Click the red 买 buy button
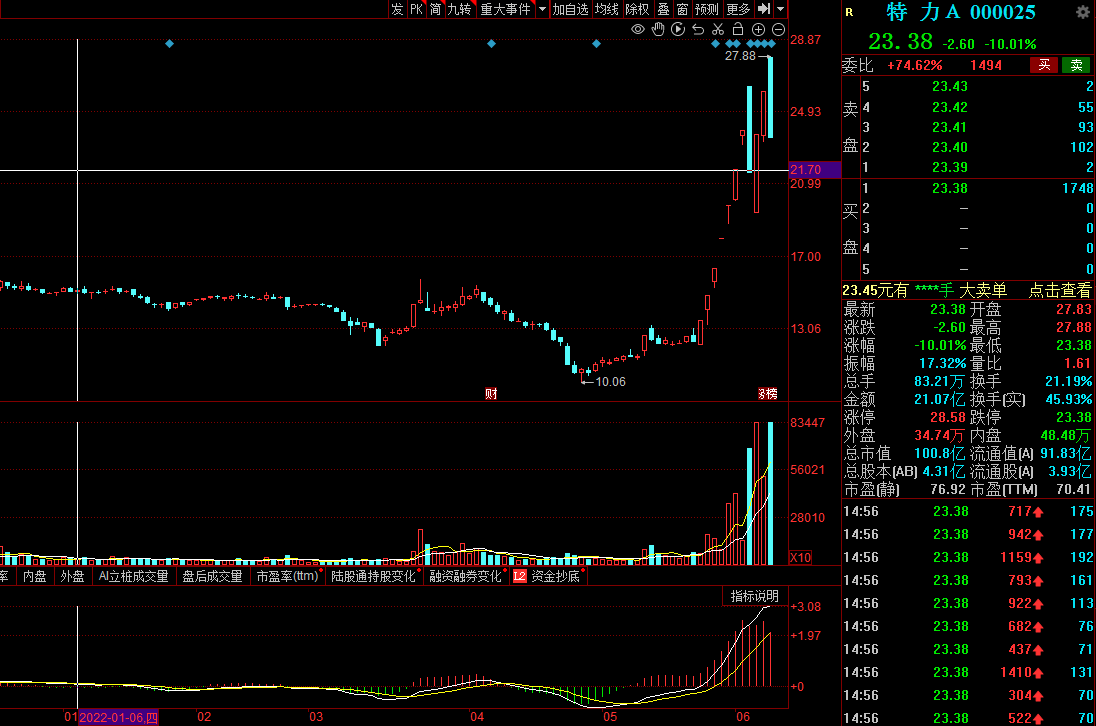The height and width of the screenshot is (726, 1096). coord(1044,65)
